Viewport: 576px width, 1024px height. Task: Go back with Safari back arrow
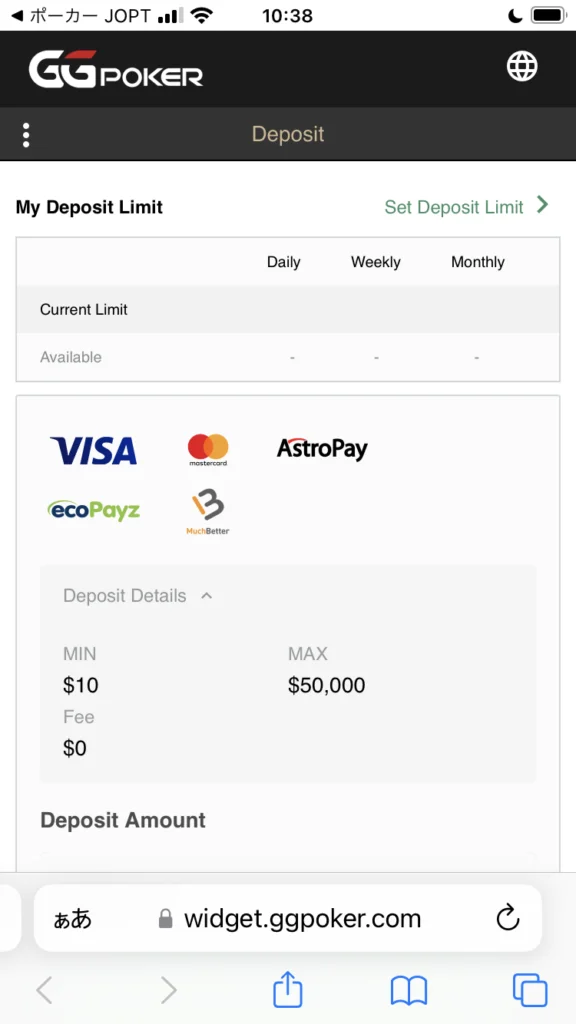pyautogui.click(x=44, y=990)
